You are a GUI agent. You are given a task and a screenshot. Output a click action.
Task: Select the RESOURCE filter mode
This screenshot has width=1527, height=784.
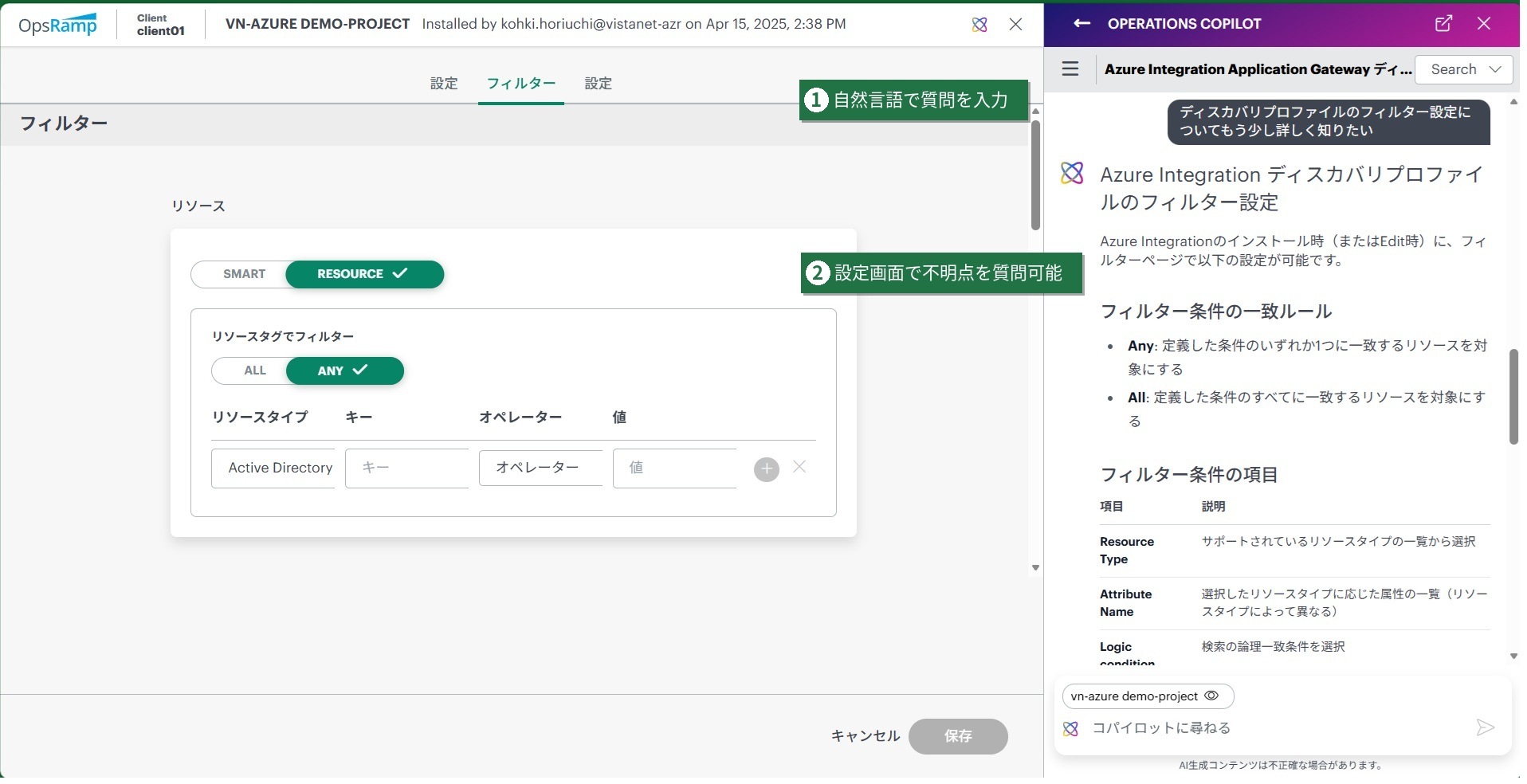(364, 274)
